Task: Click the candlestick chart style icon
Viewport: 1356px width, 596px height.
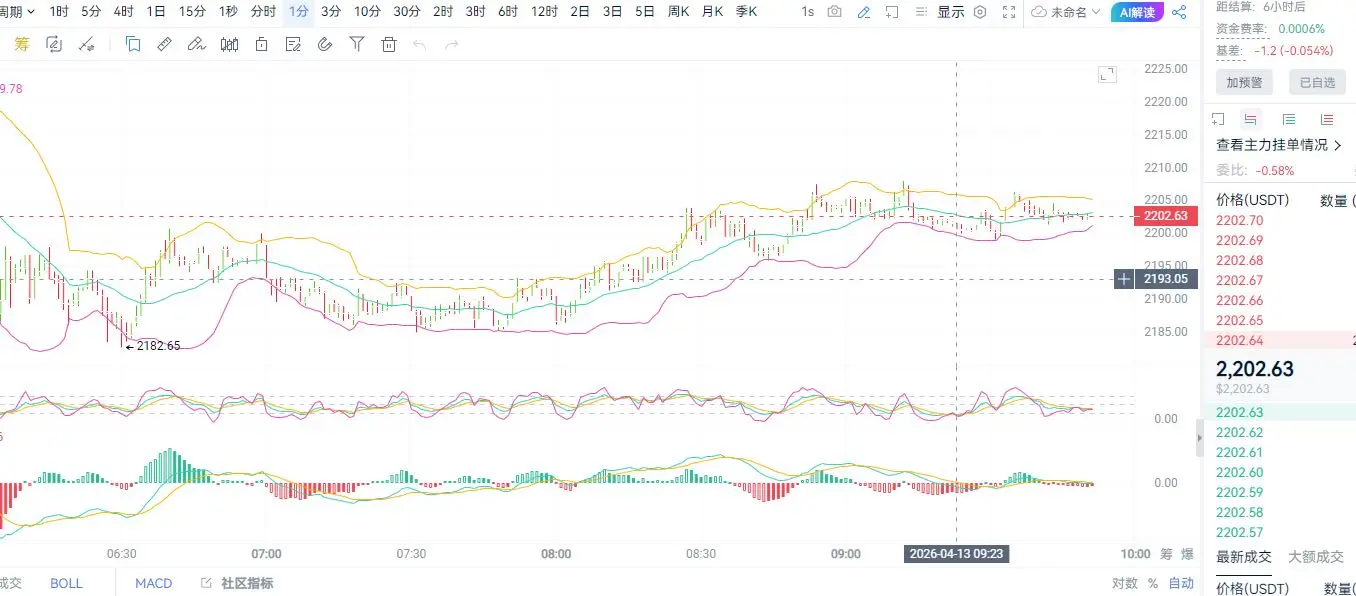Action: pos(229,44)
